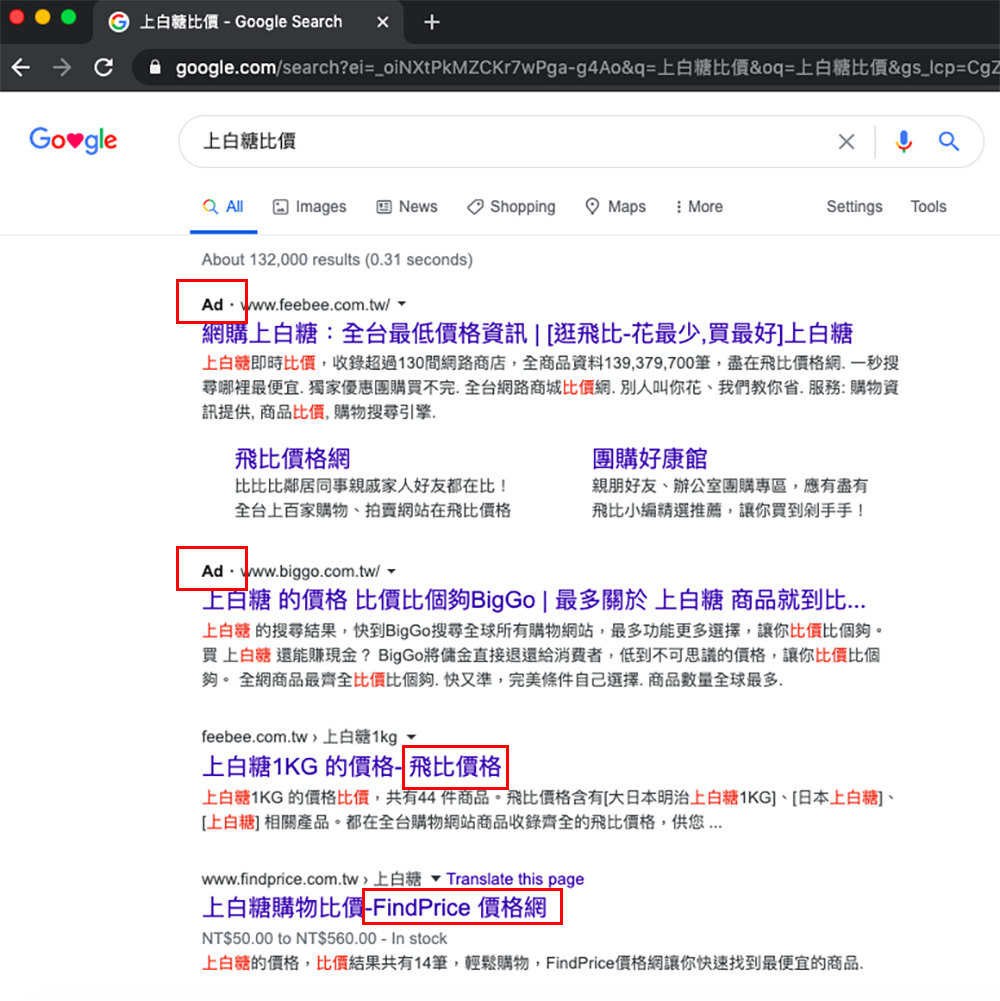The width and height of the screenshot is (1000, 1001).
Task: Click the browser back arrow
Action: coord(21,68)
